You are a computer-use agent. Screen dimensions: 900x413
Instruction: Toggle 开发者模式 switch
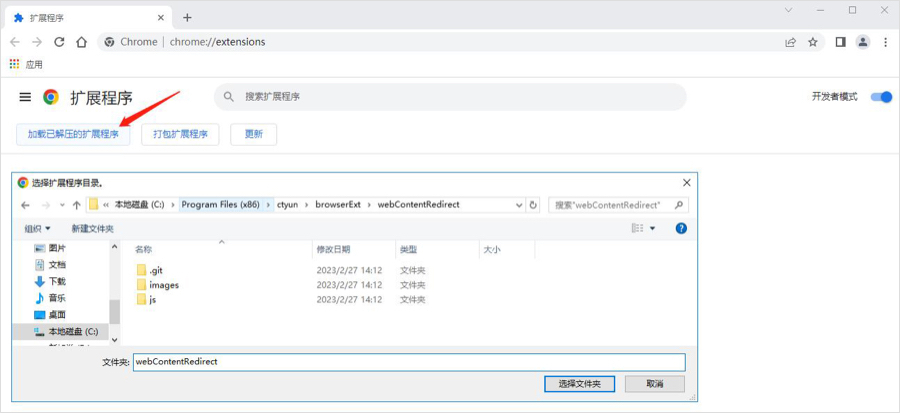[881, 97]
